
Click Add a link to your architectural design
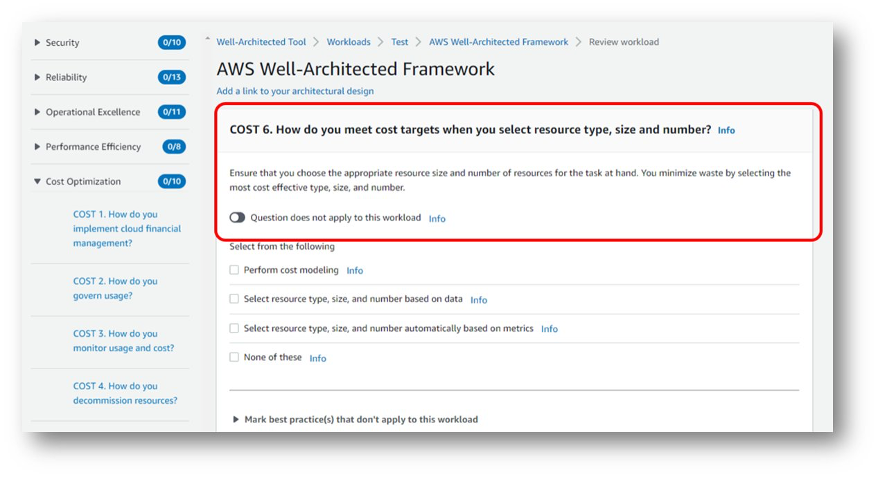(295, 91)
